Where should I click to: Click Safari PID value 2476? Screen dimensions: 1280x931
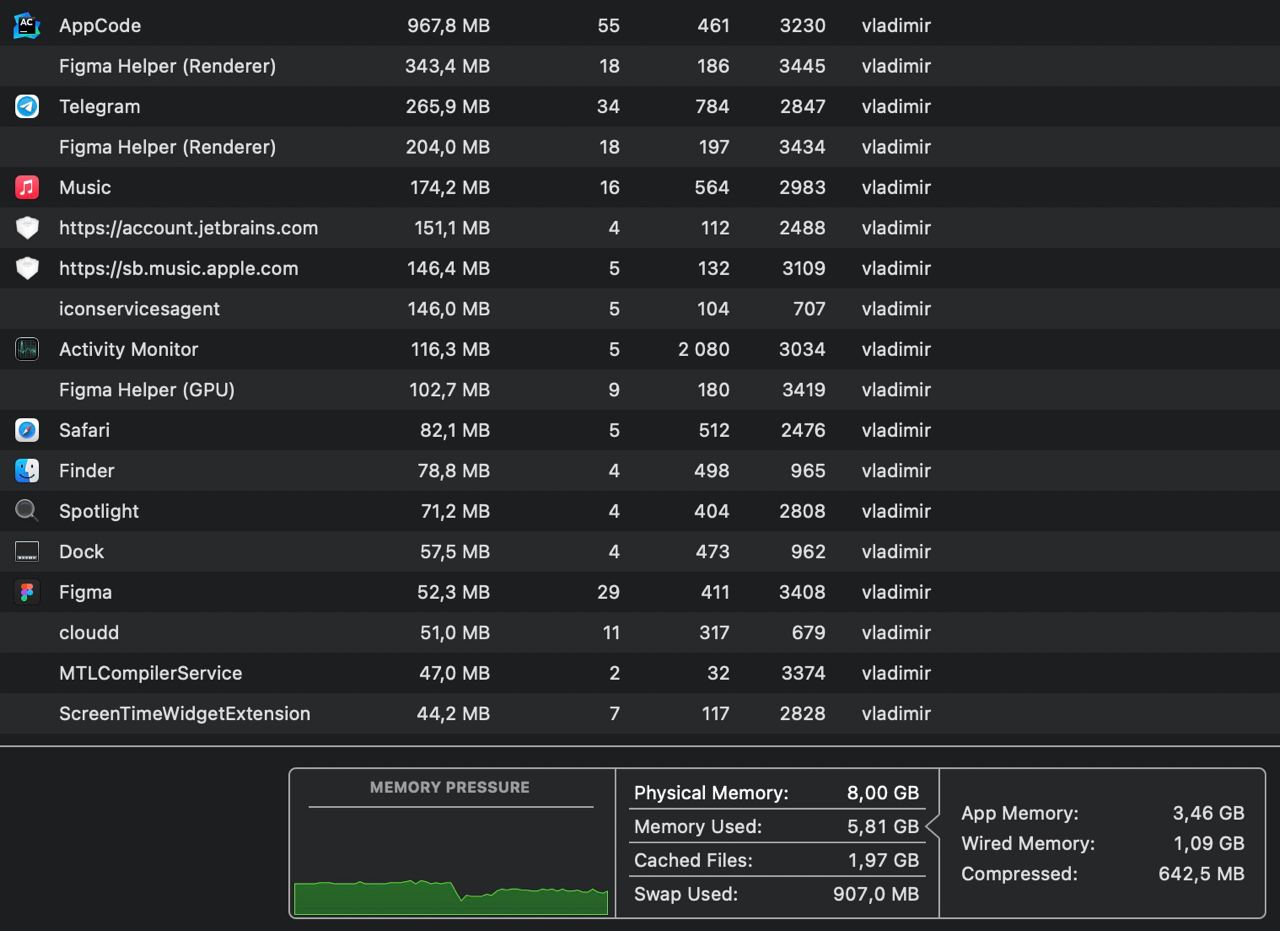(x=803, y=430)
